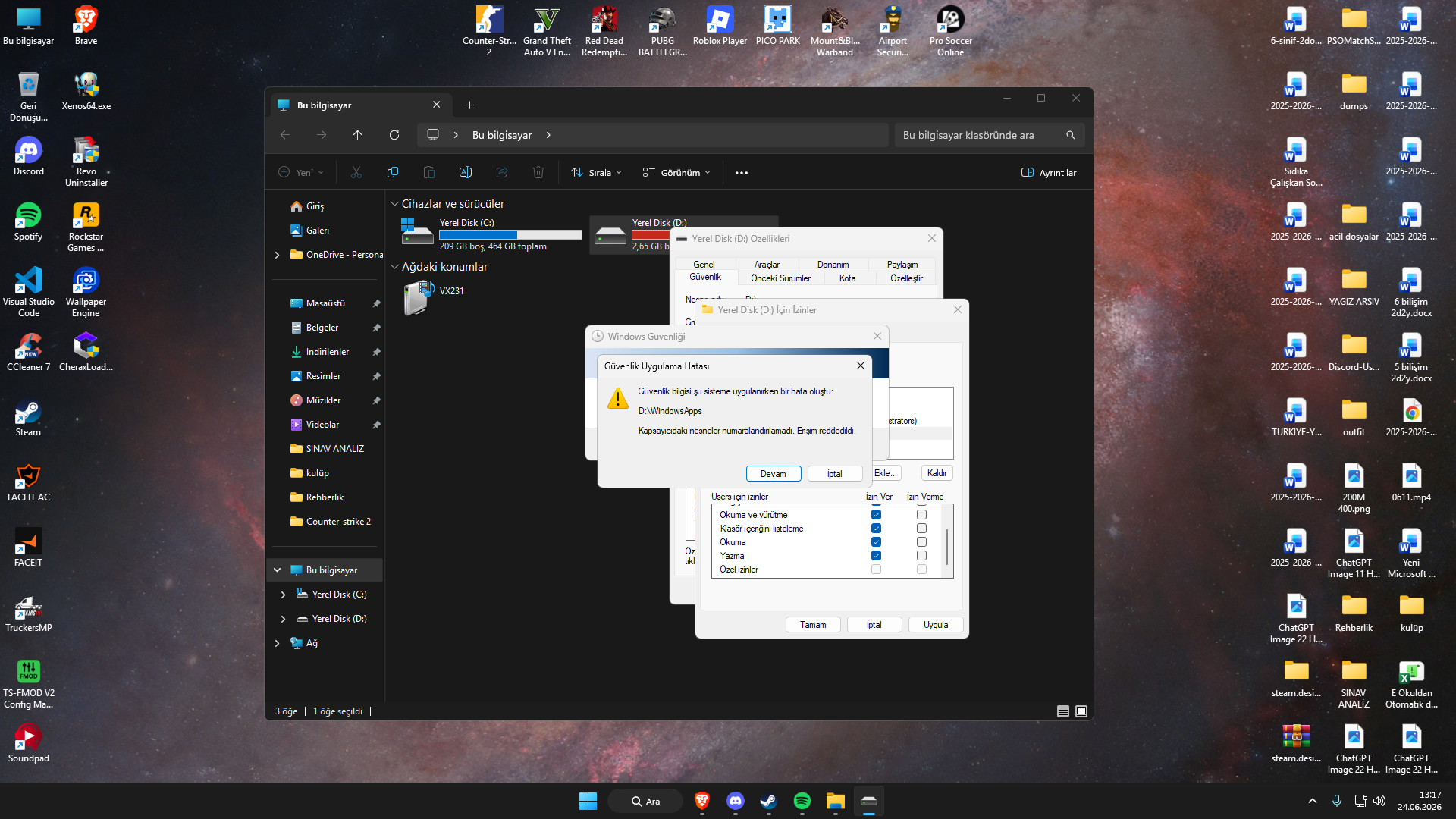Open the Paylaşım tab in disk properties

(902, 265)
